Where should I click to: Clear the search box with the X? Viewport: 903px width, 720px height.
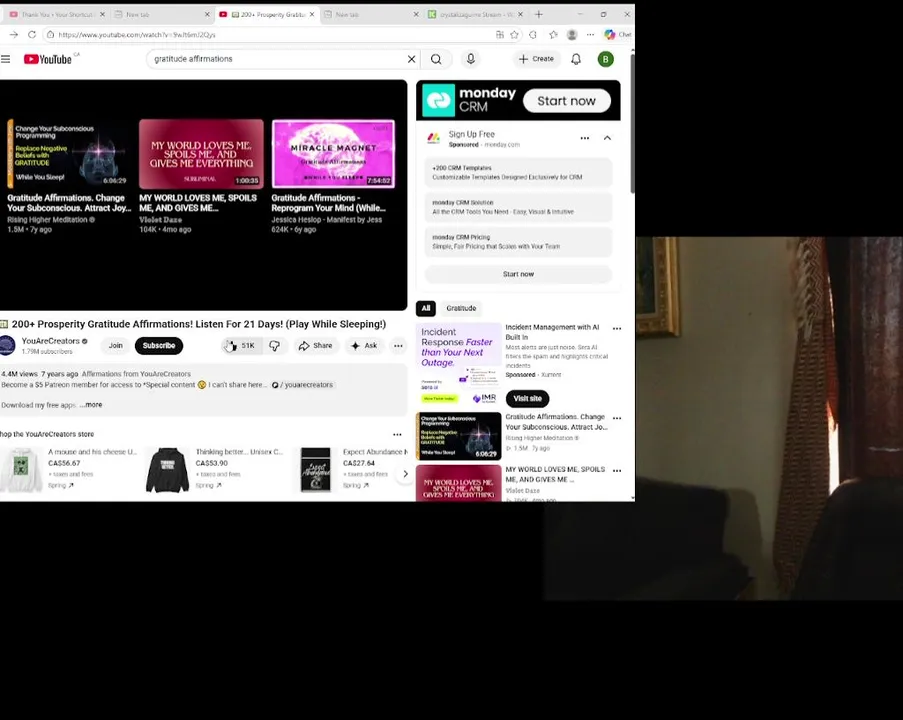click(411, 59)
